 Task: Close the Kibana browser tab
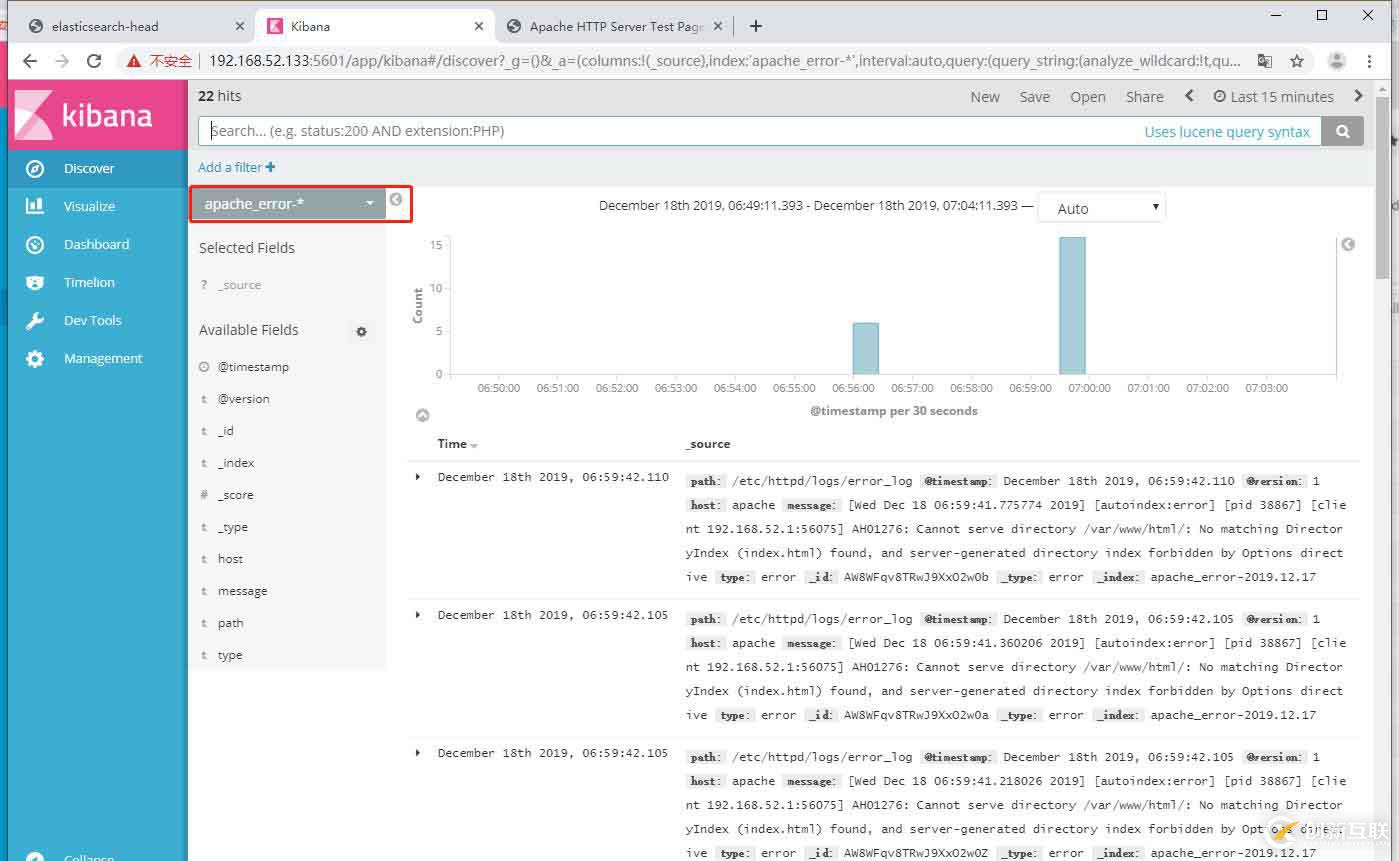point(481,26)
